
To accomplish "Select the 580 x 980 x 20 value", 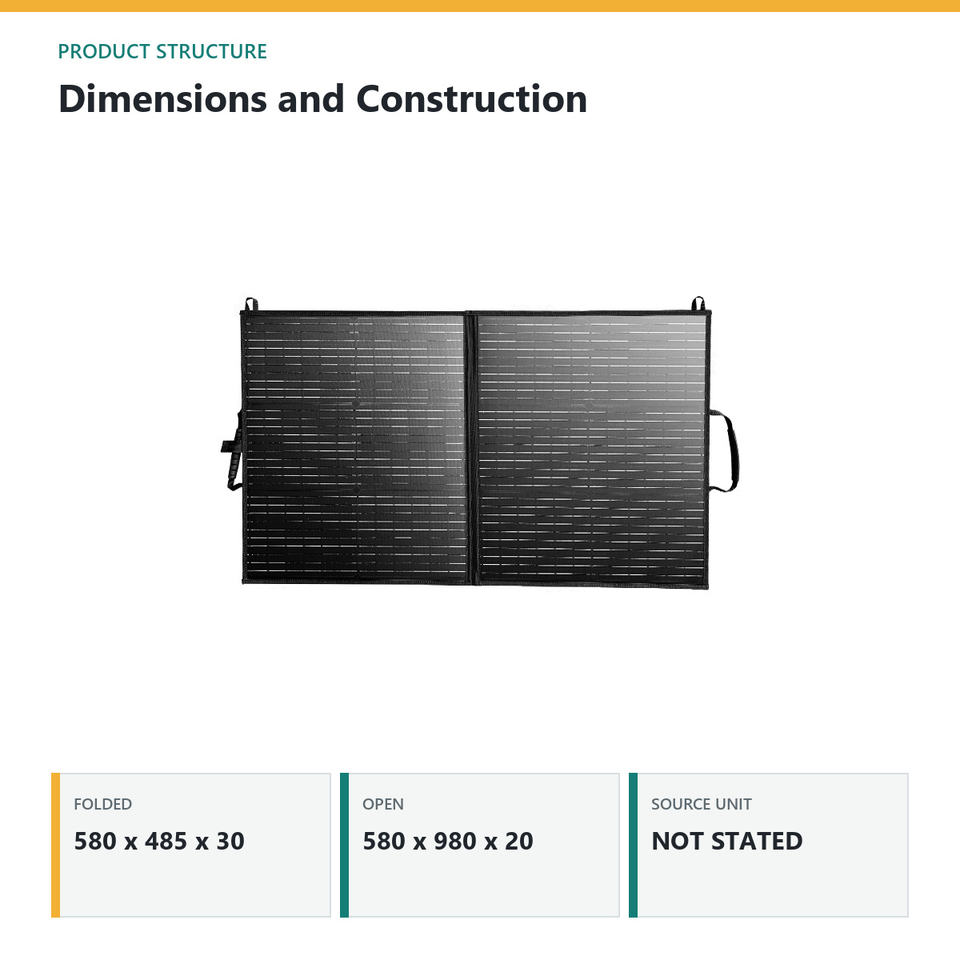I will pos(448,841).
